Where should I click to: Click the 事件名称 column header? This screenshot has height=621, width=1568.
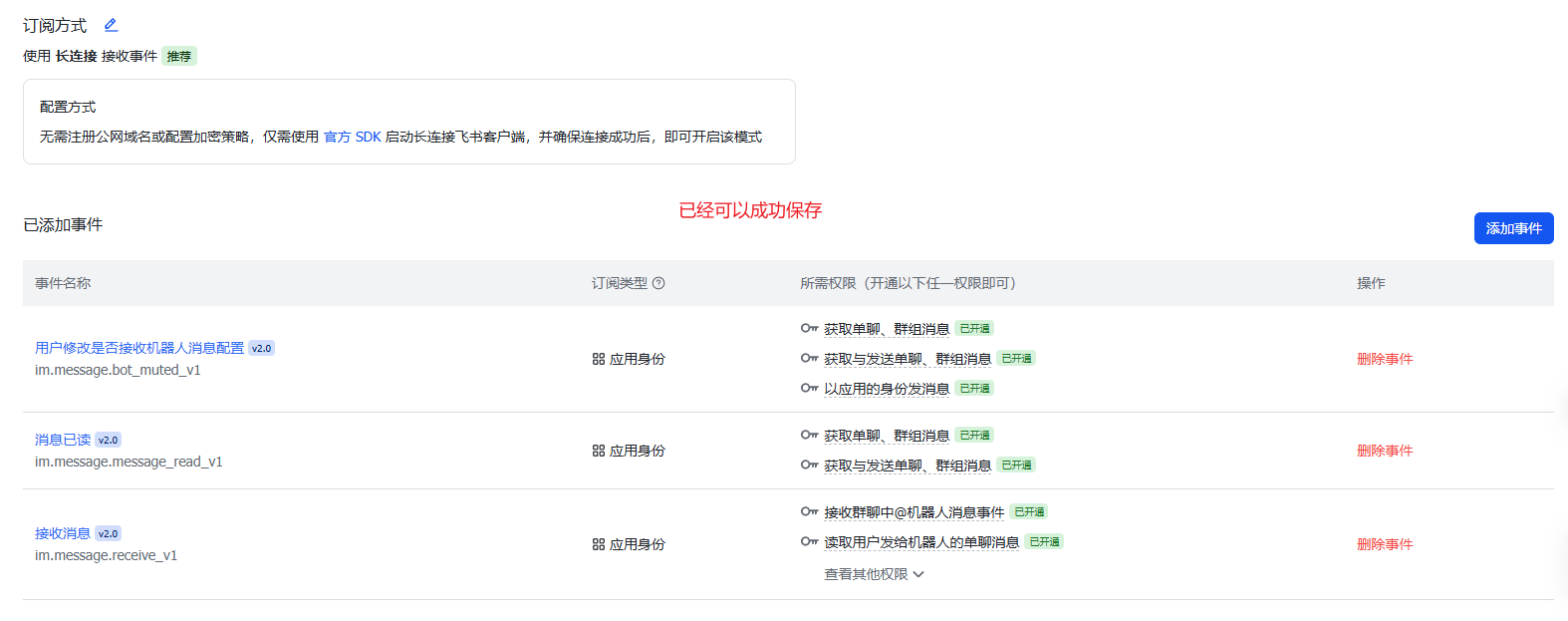click(x=63, y=283)
